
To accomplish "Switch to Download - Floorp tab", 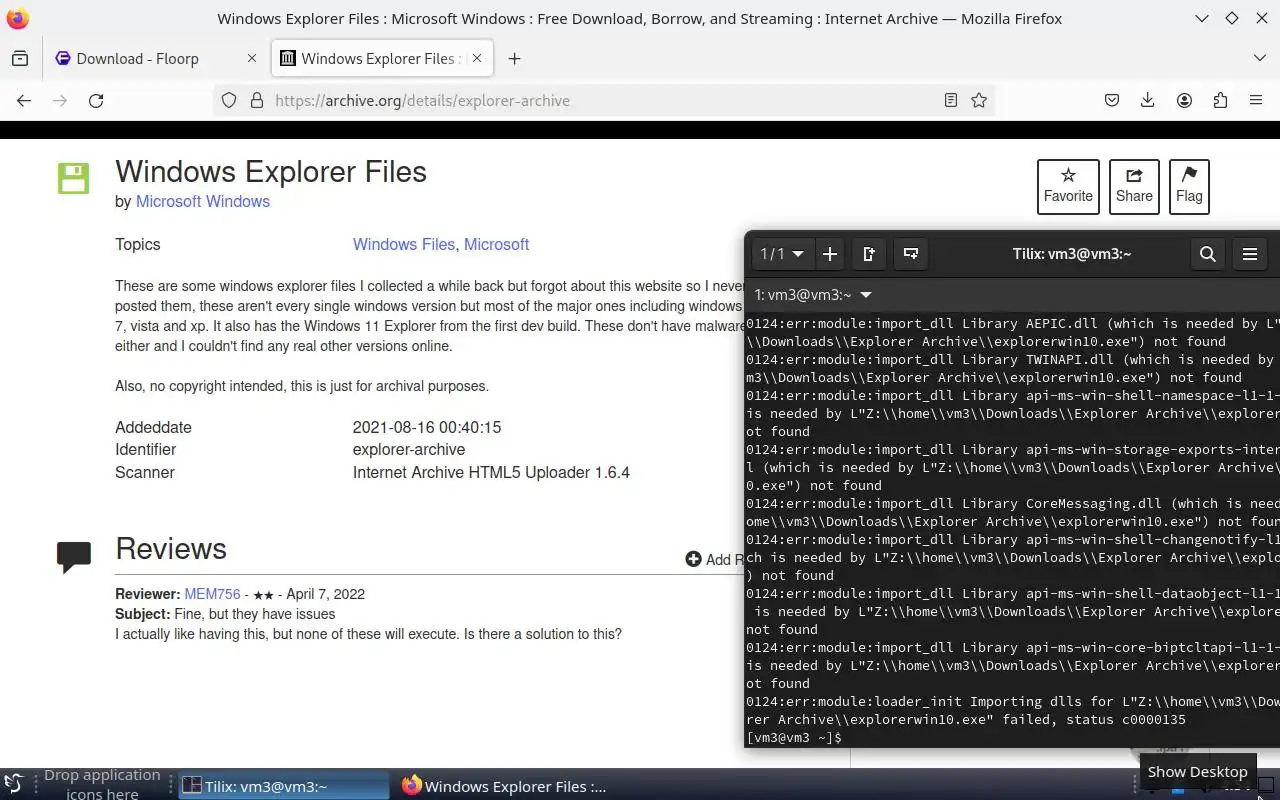I will 155,58.
